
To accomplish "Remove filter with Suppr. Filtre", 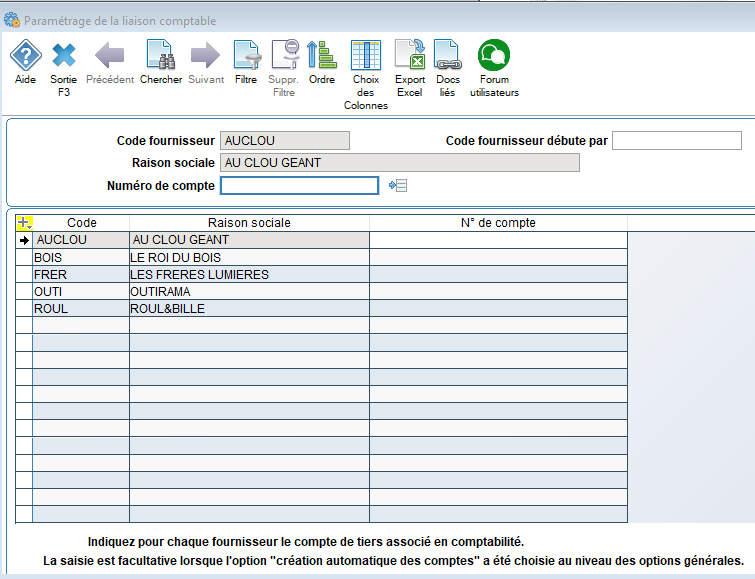I will (285, 55).
